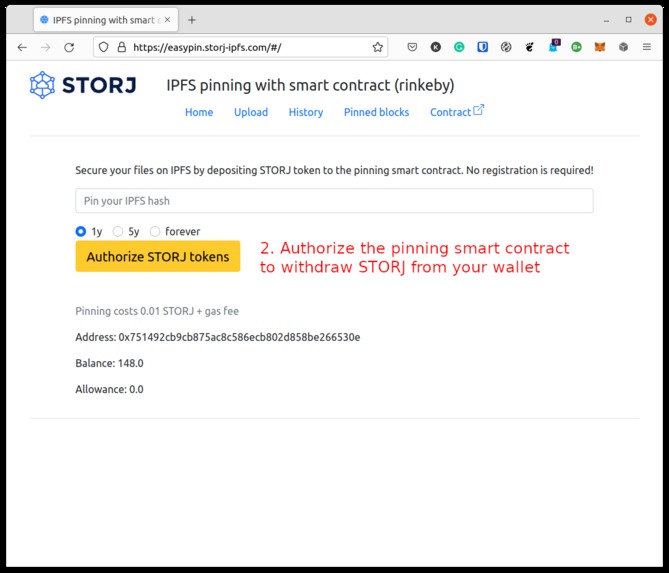The height and width of the screenshot is (573, 669).
Task: Save page to Pocket
Action: pyautogui.click(x=412, y=47)
